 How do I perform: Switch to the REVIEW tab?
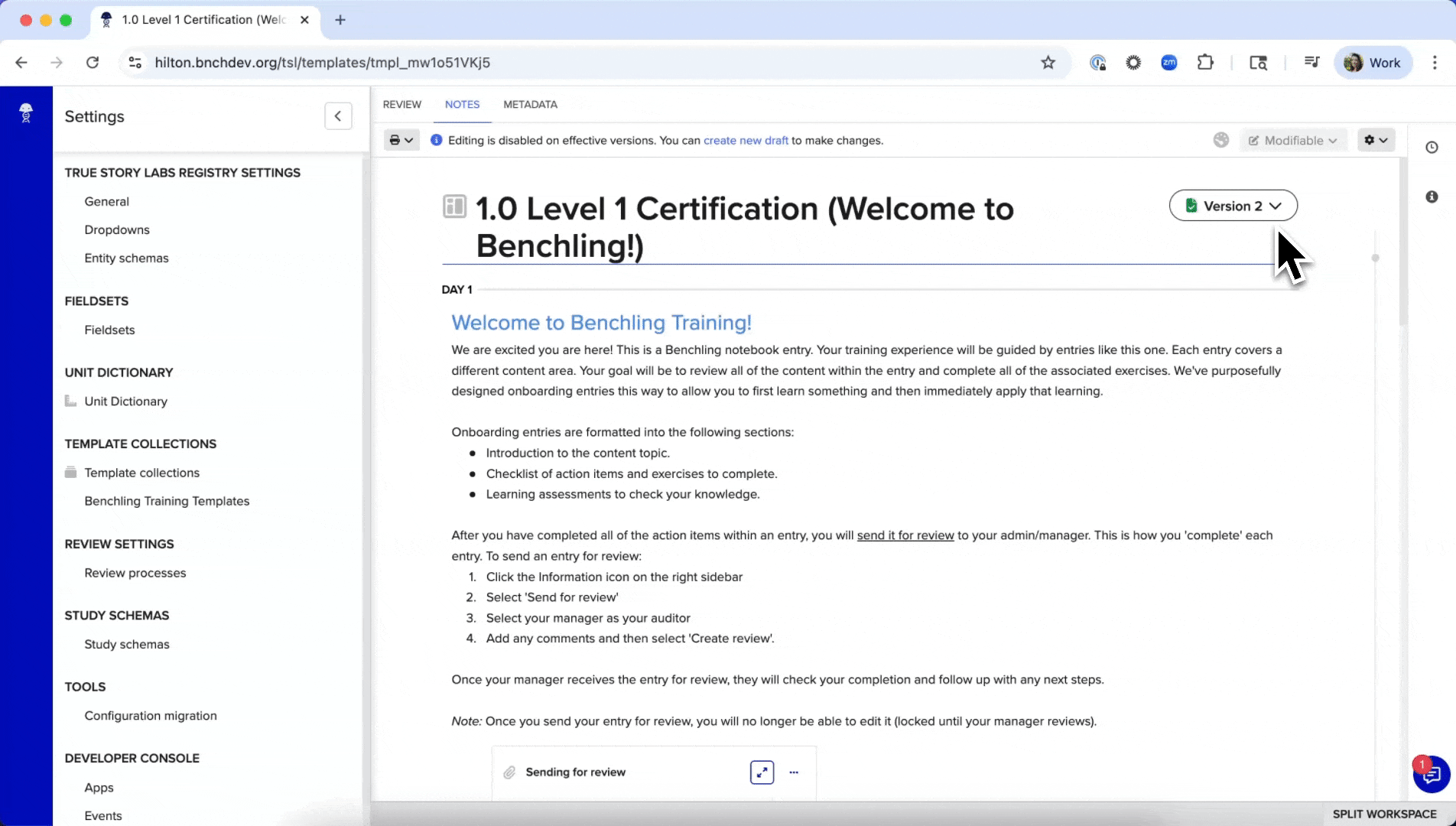click(402, 105)
